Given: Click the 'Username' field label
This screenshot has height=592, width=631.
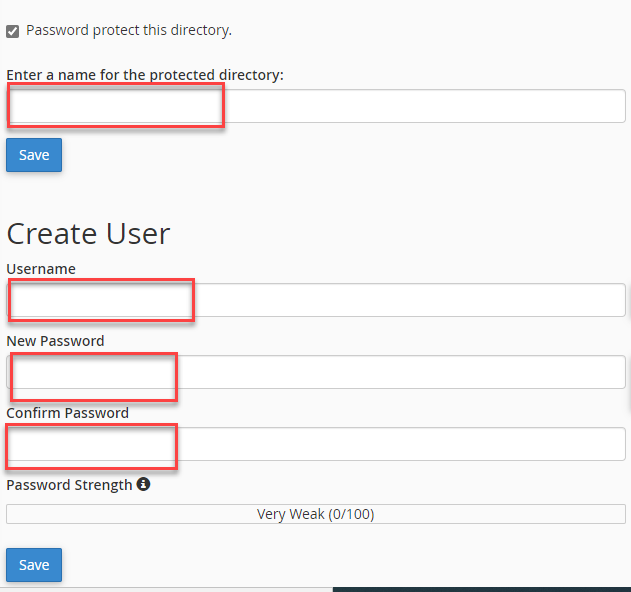Looking at the screenshot, I should pyautogui.click(x=41, y=269).
